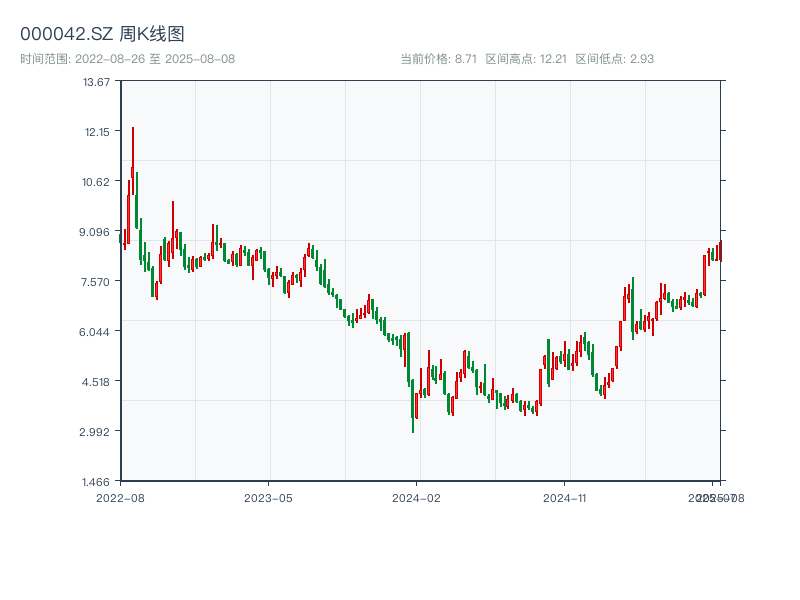Click the tallest red candle at the peak
This screenshot has width=800, height=600.
[x=132, y=150]
